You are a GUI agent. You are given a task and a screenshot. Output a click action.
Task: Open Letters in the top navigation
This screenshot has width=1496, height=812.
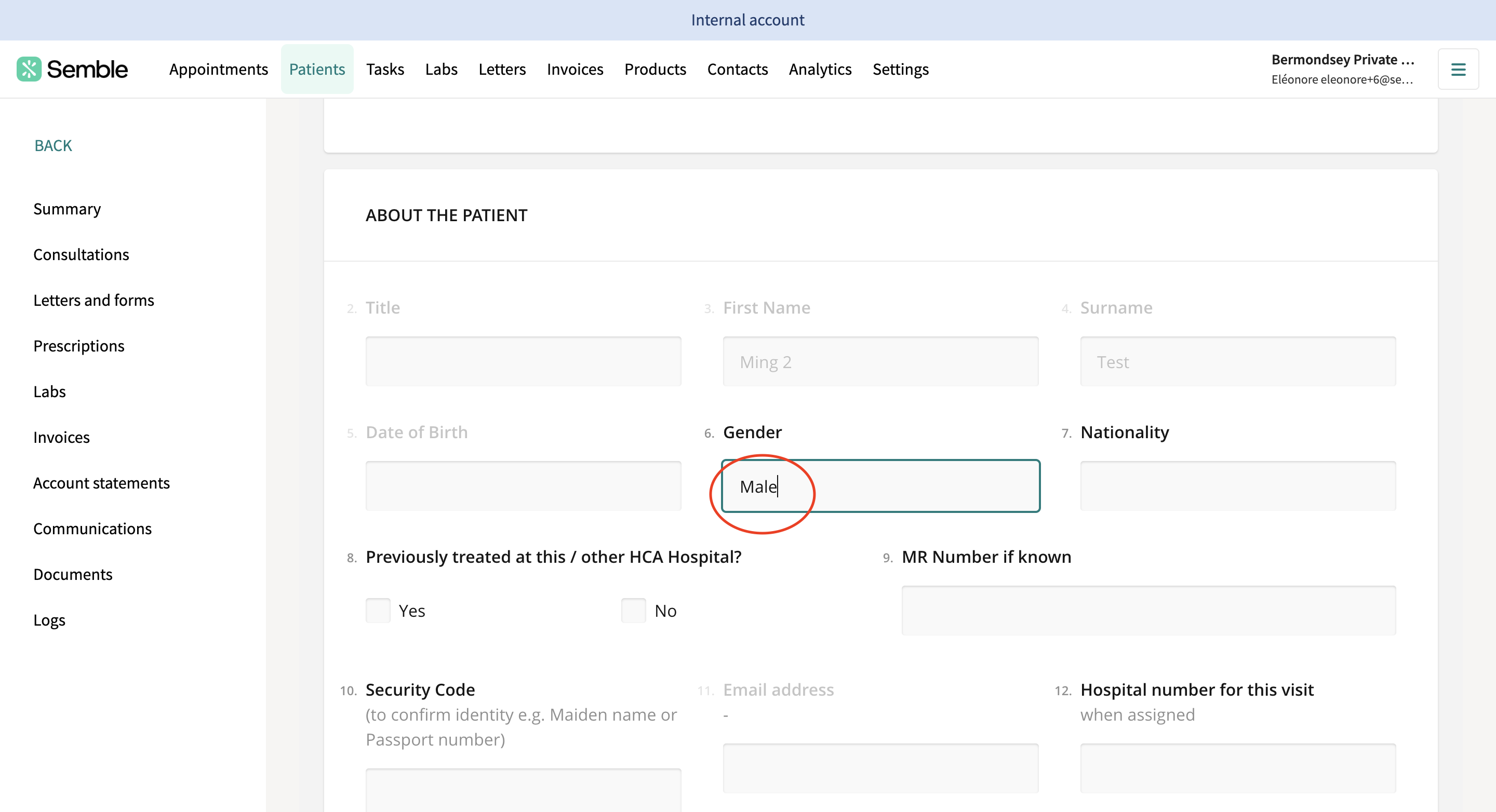[502, 69]
